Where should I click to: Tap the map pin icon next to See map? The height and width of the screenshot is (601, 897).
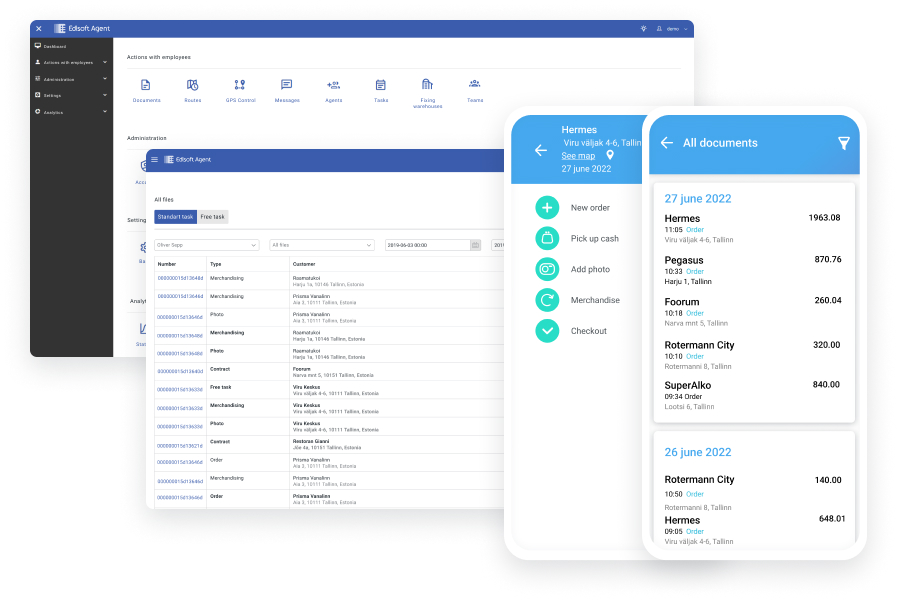tap(610, 155)
